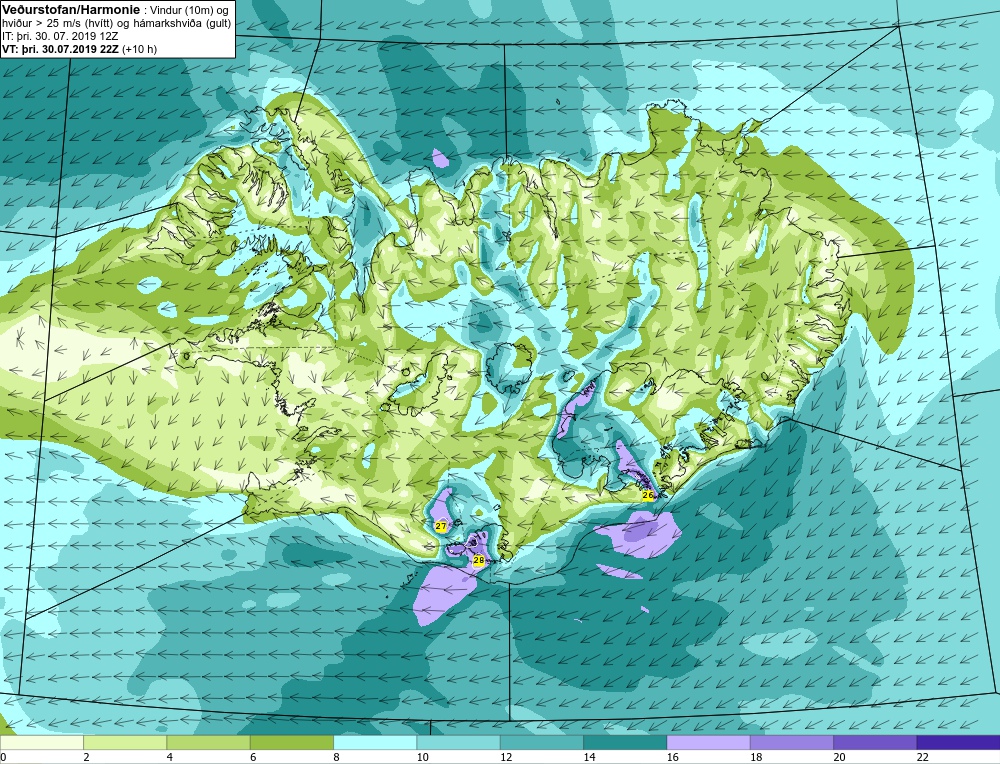Click the legend scale value 8
Image resolution: width=1000 pixels, height=764 pixels.
(336, 757)
